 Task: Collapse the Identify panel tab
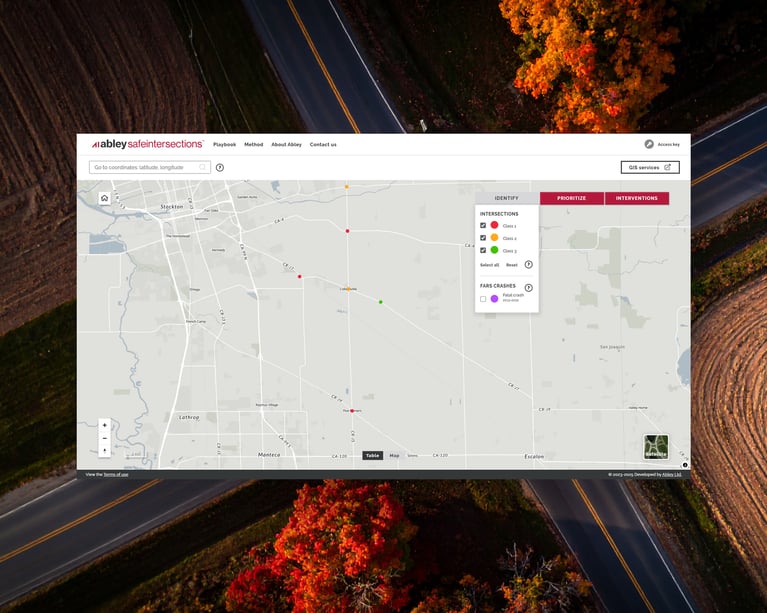tap(507, 198)
